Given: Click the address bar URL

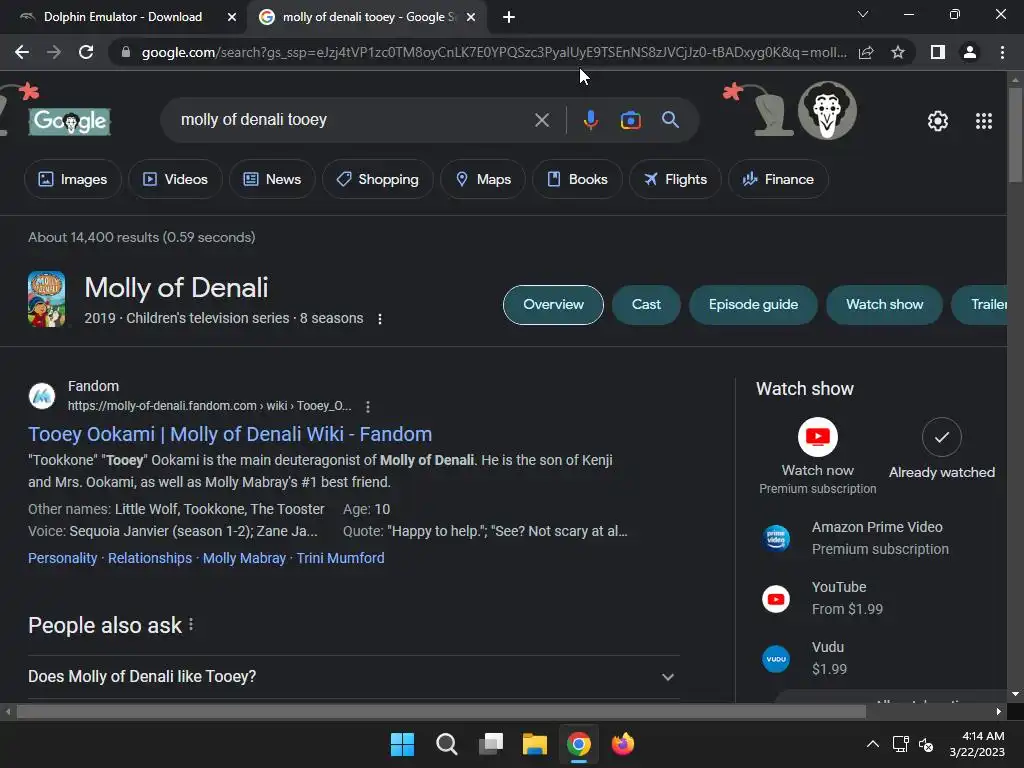Looking at the screenshot, I should 494,52.
